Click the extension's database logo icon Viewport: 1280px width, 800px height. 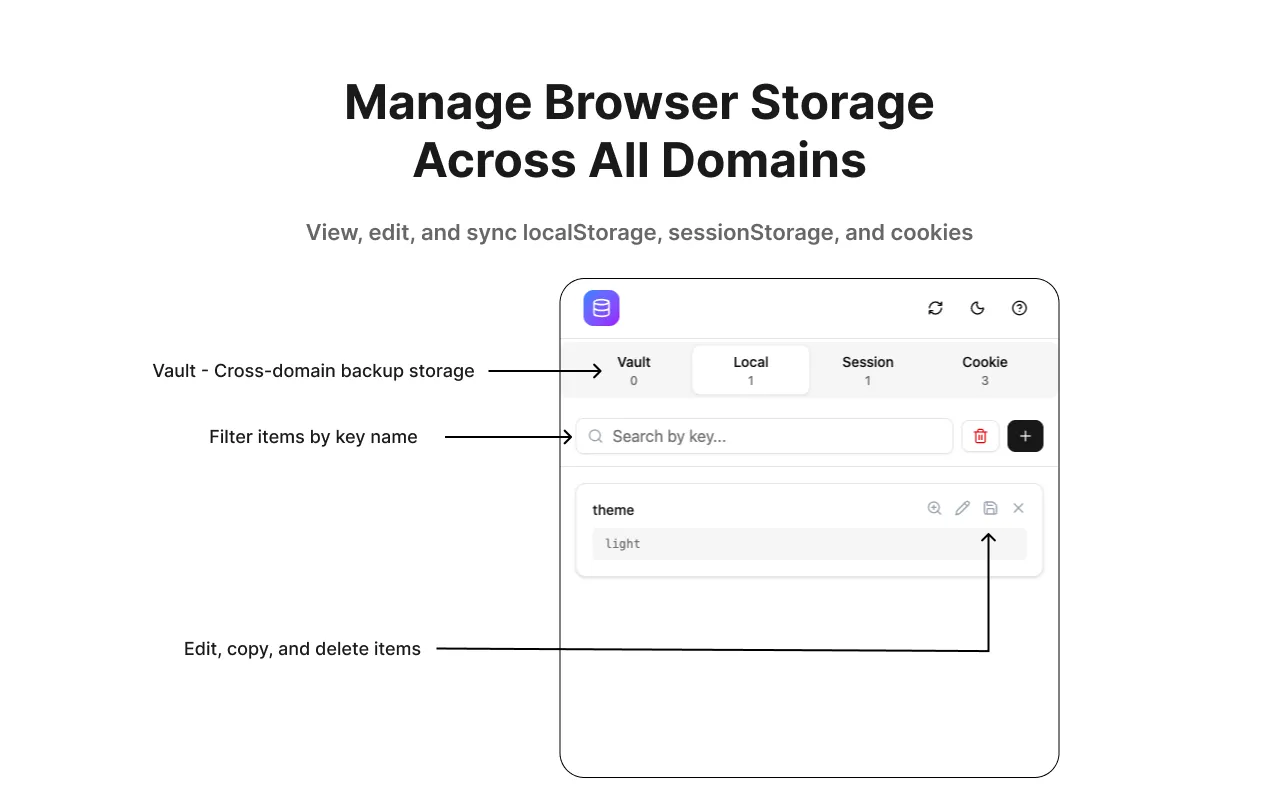click(x=601, y=308)
